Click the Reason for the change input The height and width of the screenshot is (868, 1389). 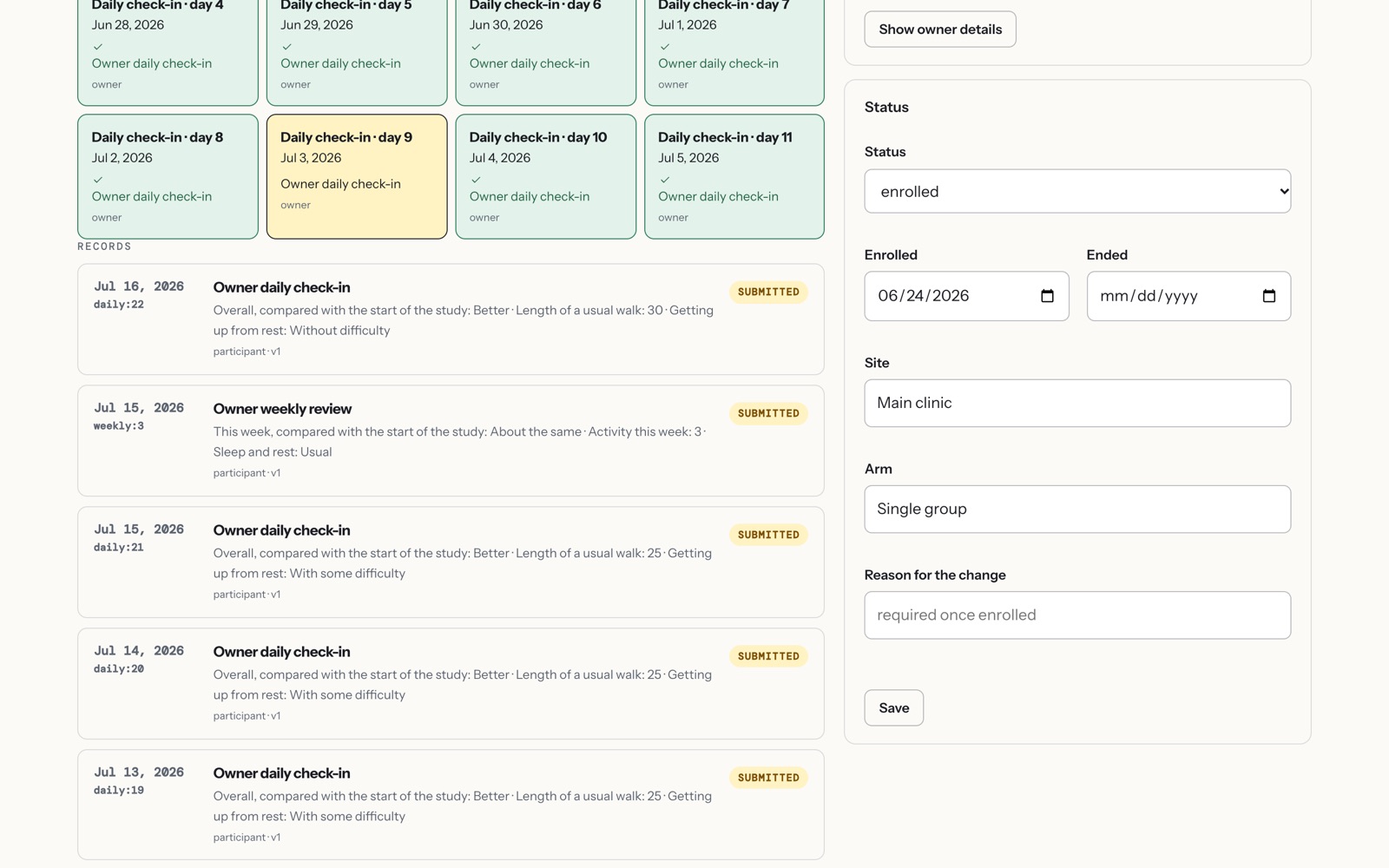coord(1077,615)
